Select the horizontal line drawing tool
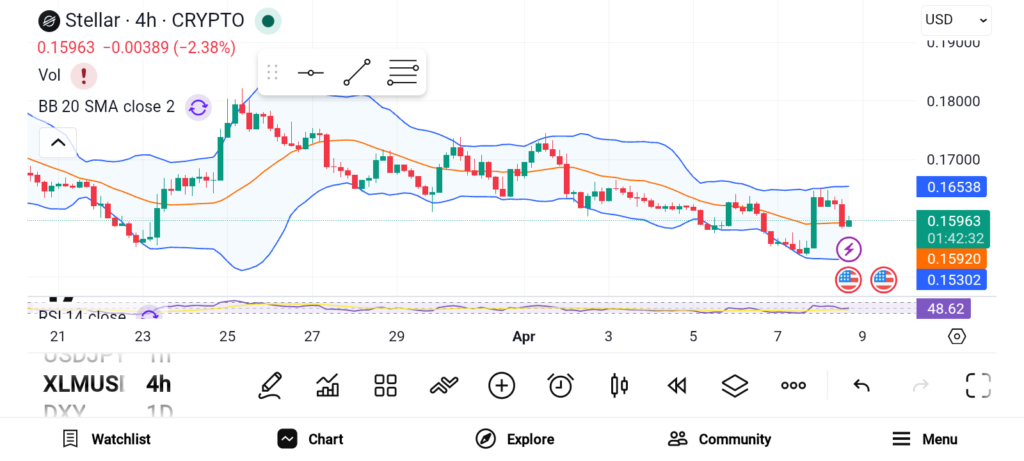The image size is (1024, 461). click(x=311, y=72)
